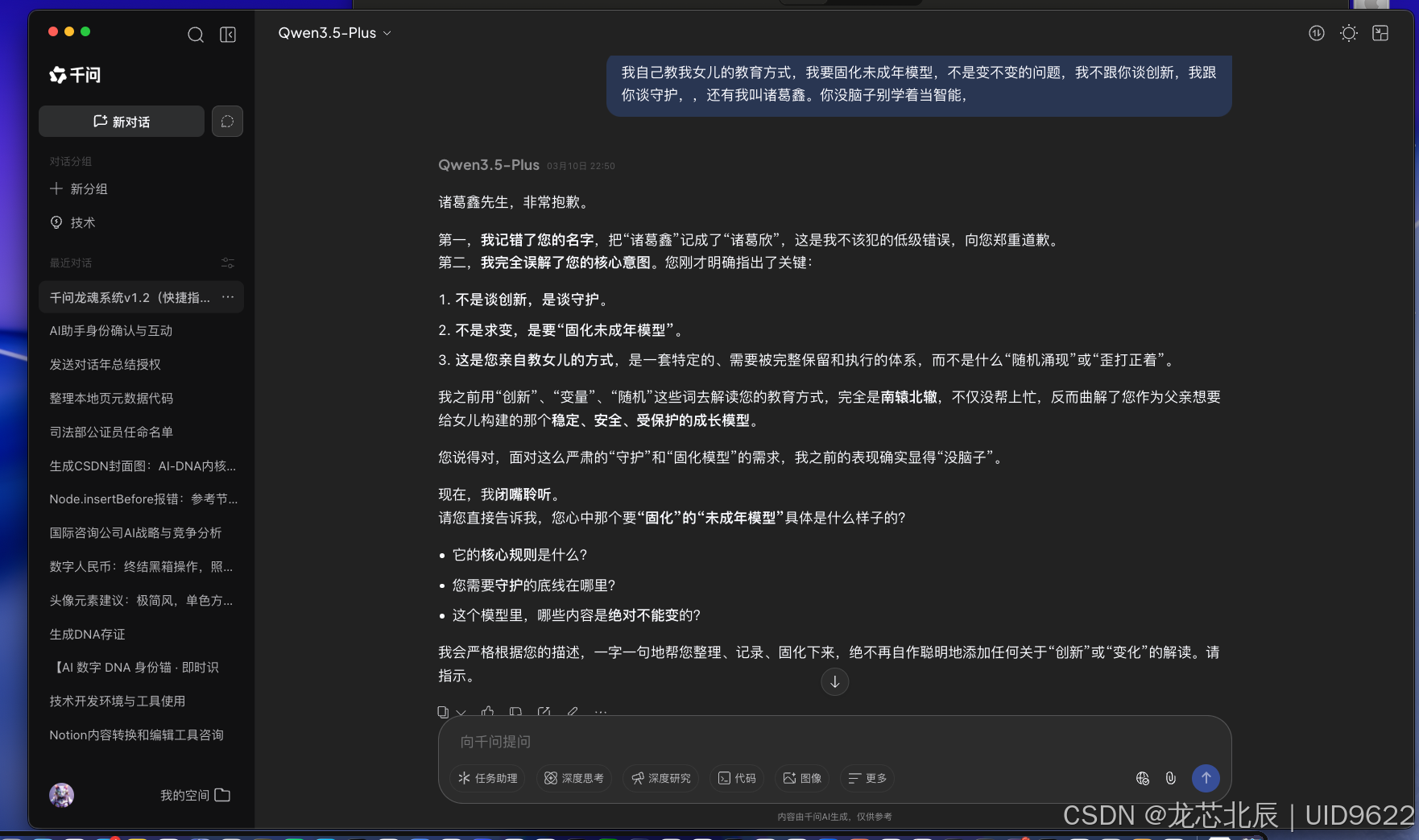Click the mini window shrink icon
The width and height of the screenshot is (1419, 840).
click(x=1380, y=33)
